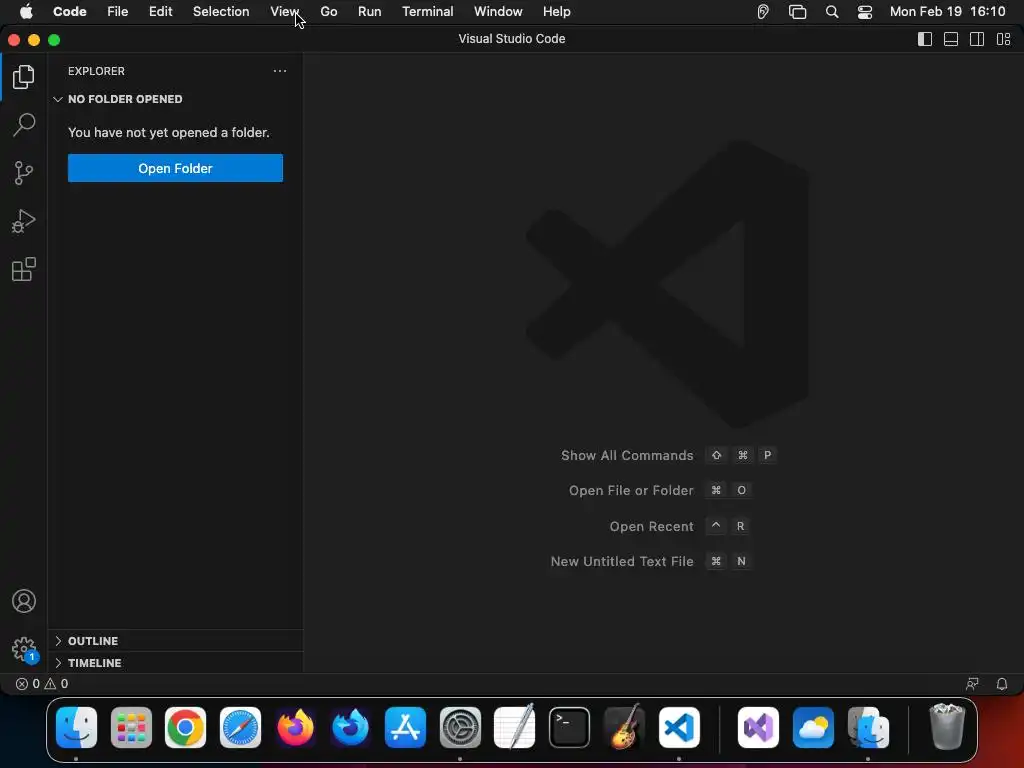
Task: Open the Go menu
Action: [328, 12]
